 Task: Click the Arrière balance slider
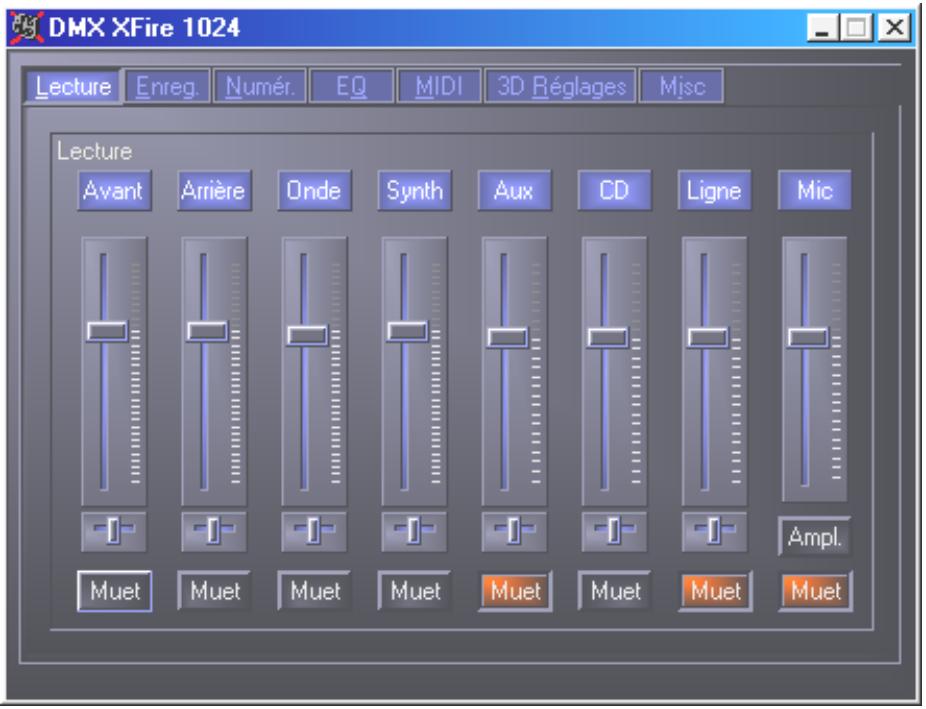point(214,530)
